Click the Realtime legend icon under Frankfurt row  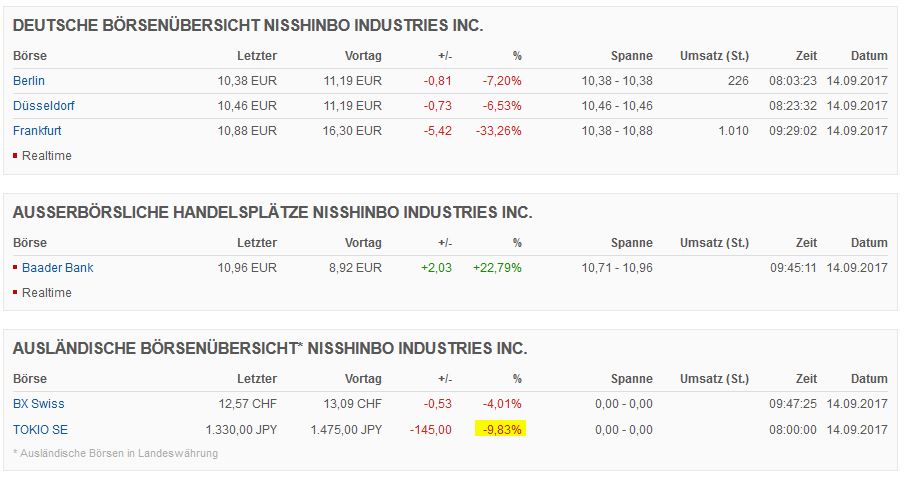pos(16,156)
